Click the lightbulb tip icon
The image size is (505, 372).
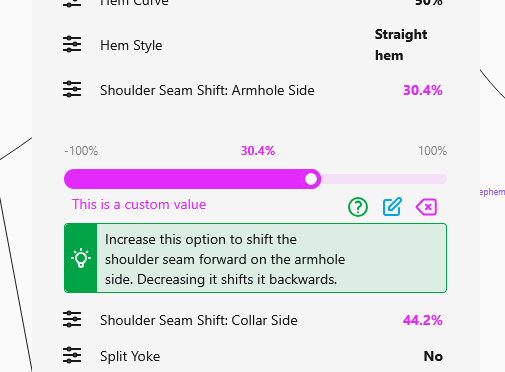pyautogui.click(x=81, y=258)
